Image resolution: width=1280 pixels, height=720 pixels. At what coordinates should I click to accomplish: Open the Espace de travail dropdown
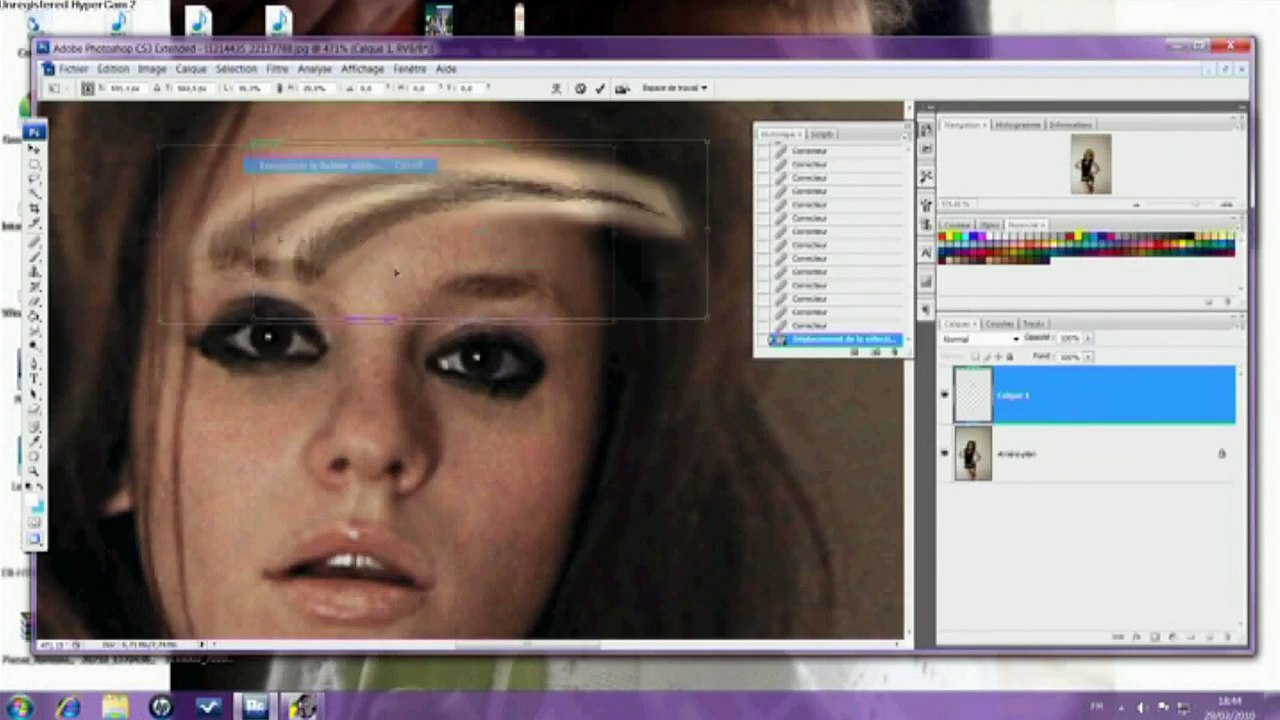pos(674,88)
